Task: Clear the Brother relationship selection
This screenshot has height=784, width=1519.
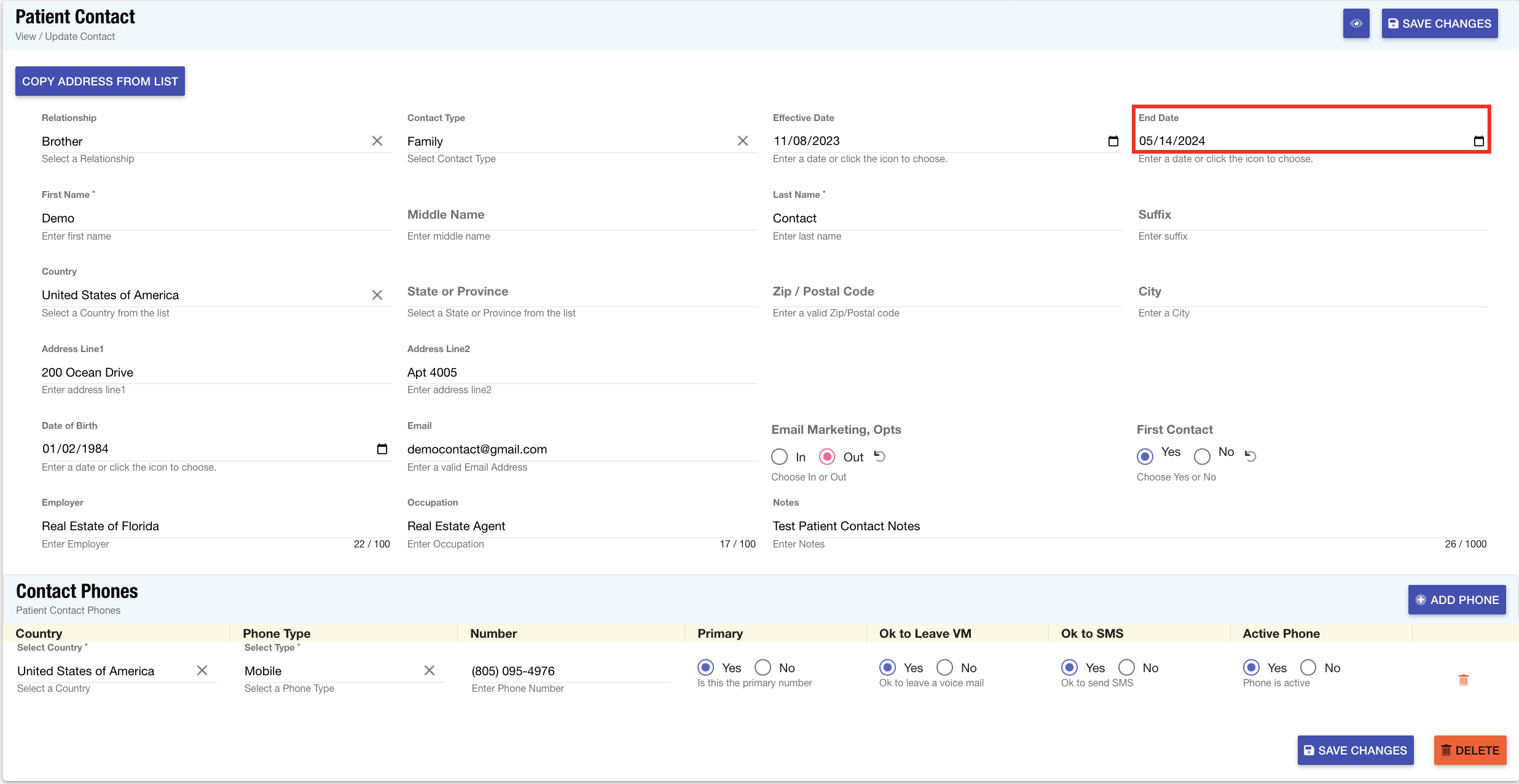Action: (x=377, y=141)
